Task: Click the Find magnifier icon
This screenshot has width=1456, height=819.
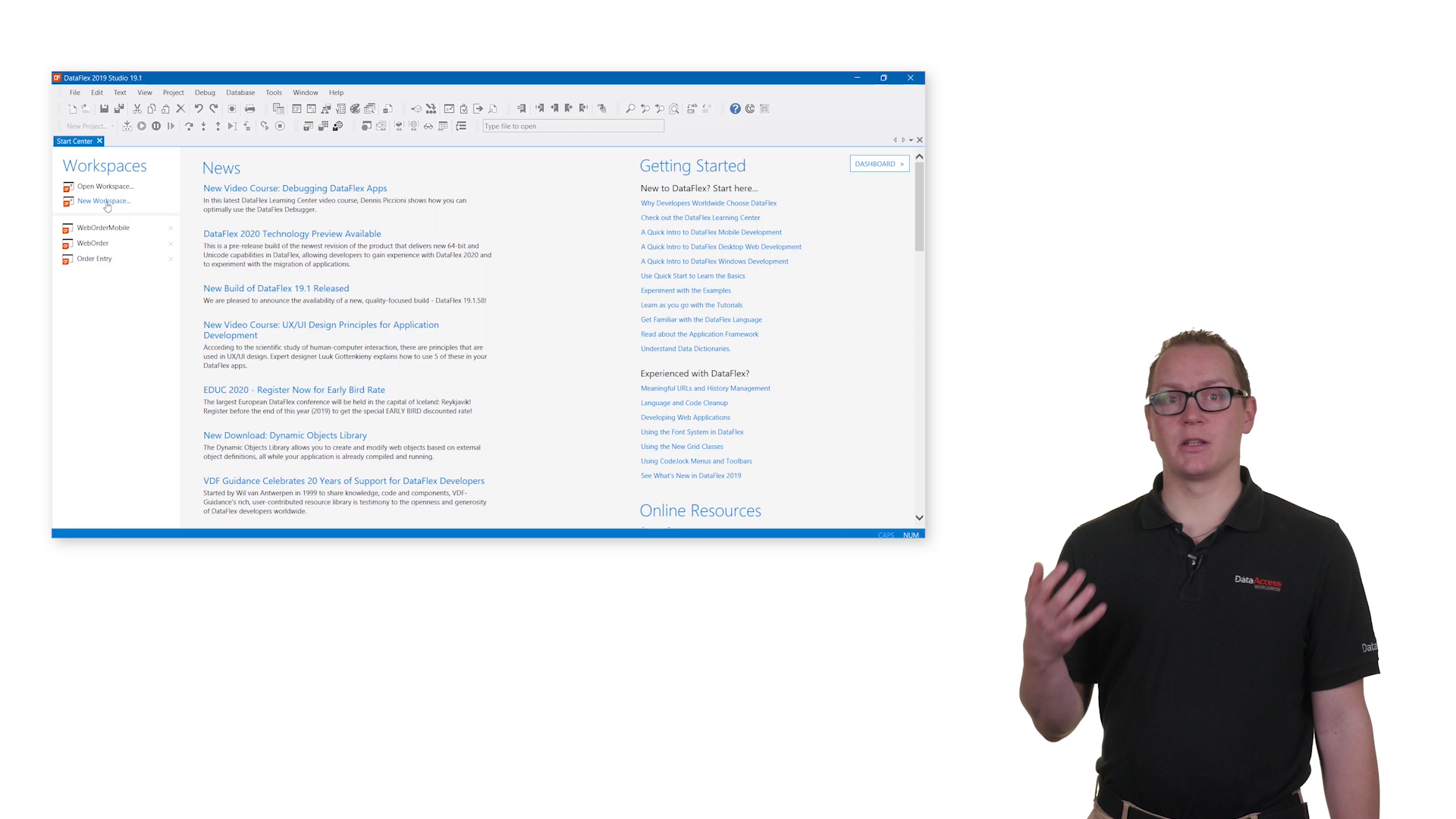Action: coord(630,109)
